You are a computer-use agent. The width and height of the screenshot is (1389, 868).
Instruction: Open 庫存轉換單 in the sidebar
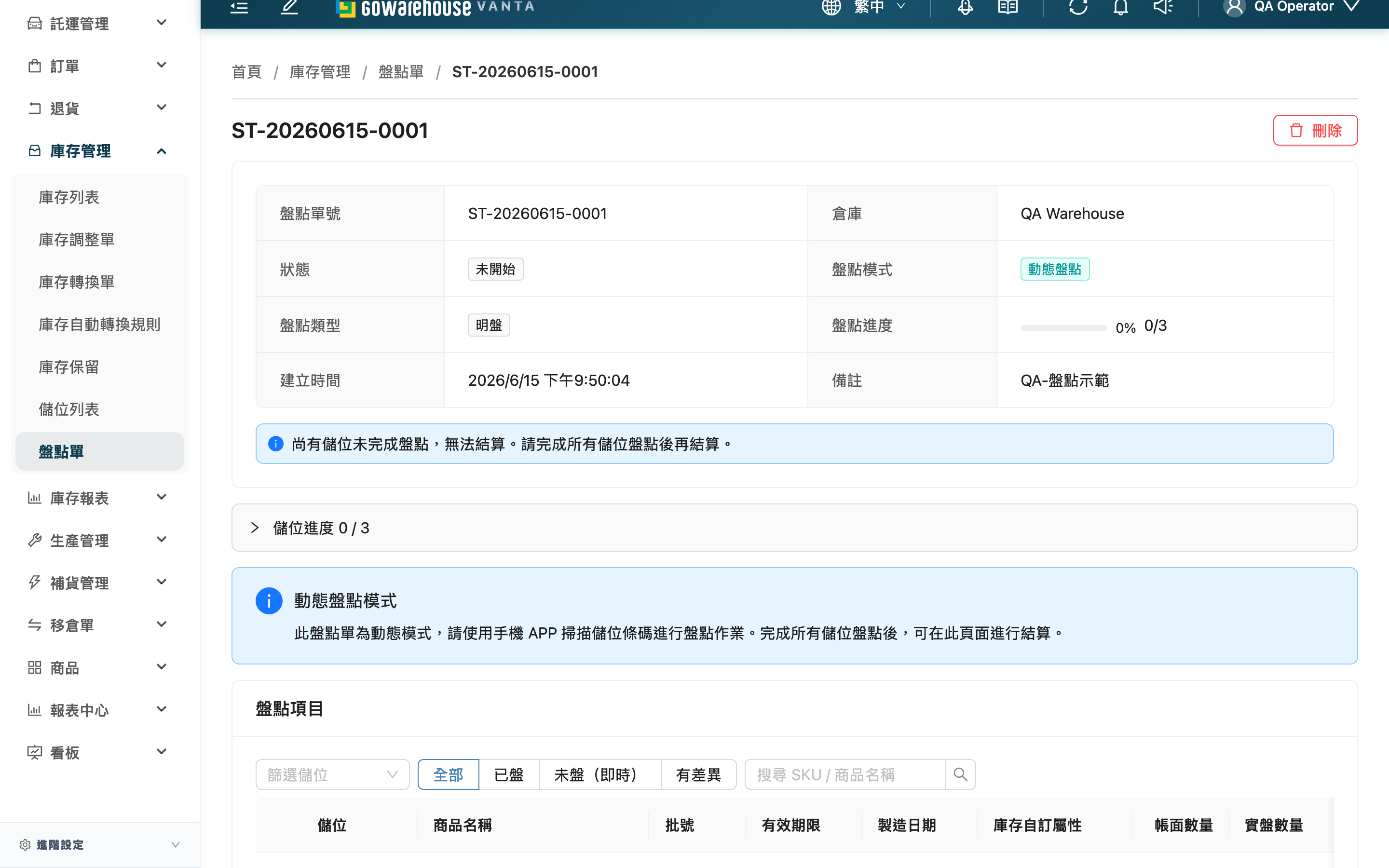pyautogui.click(x=76, y=282)
